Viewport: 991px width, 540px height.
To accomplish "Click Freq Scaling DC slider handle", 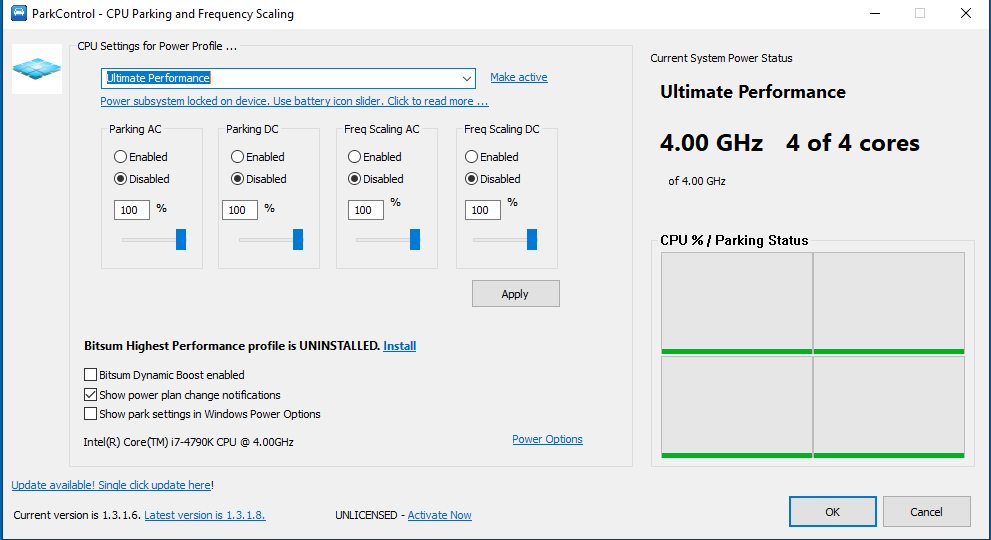I will pos(532,240).
